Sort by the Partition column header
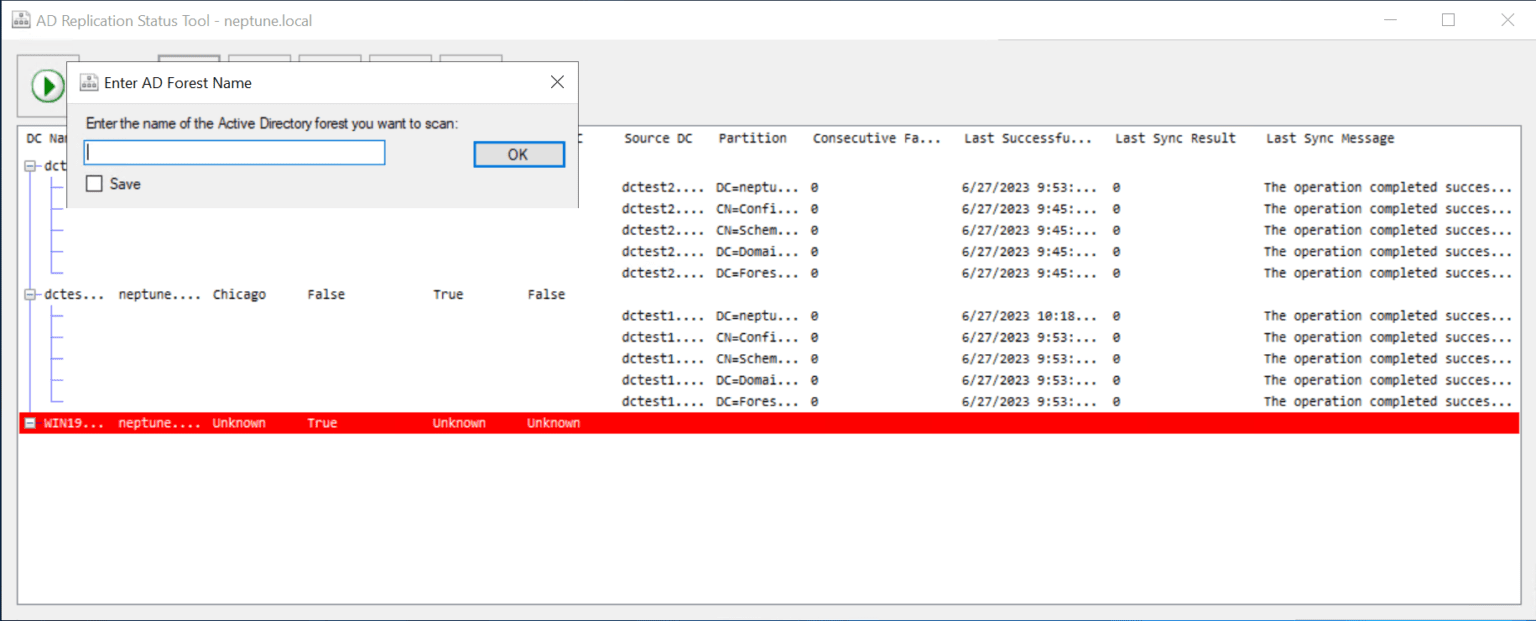 point(752,138)
